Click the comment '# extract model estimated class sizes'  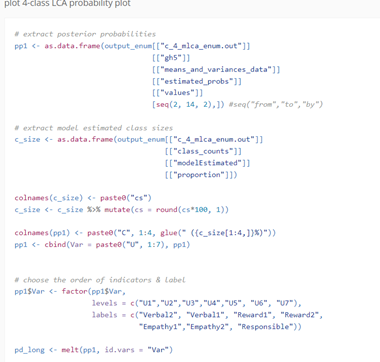(94, 128)
